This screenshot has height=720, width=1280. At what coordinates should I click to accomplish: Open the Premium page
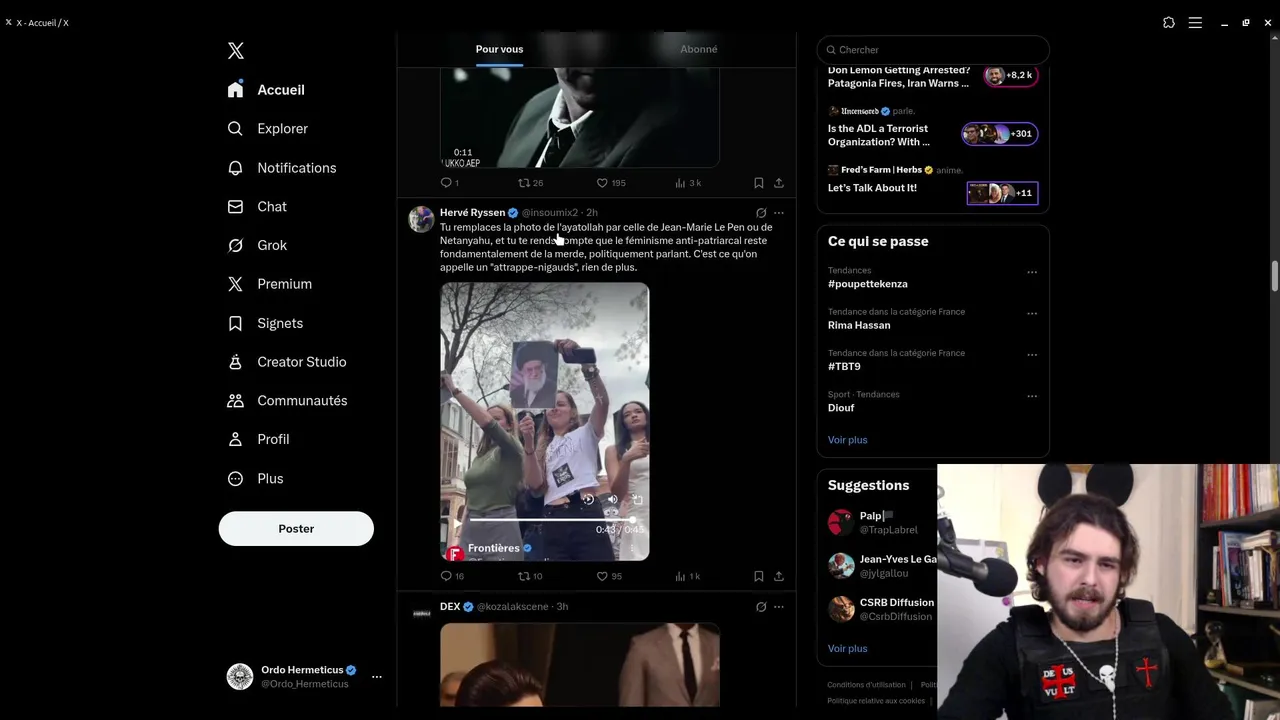pos(269,284)
